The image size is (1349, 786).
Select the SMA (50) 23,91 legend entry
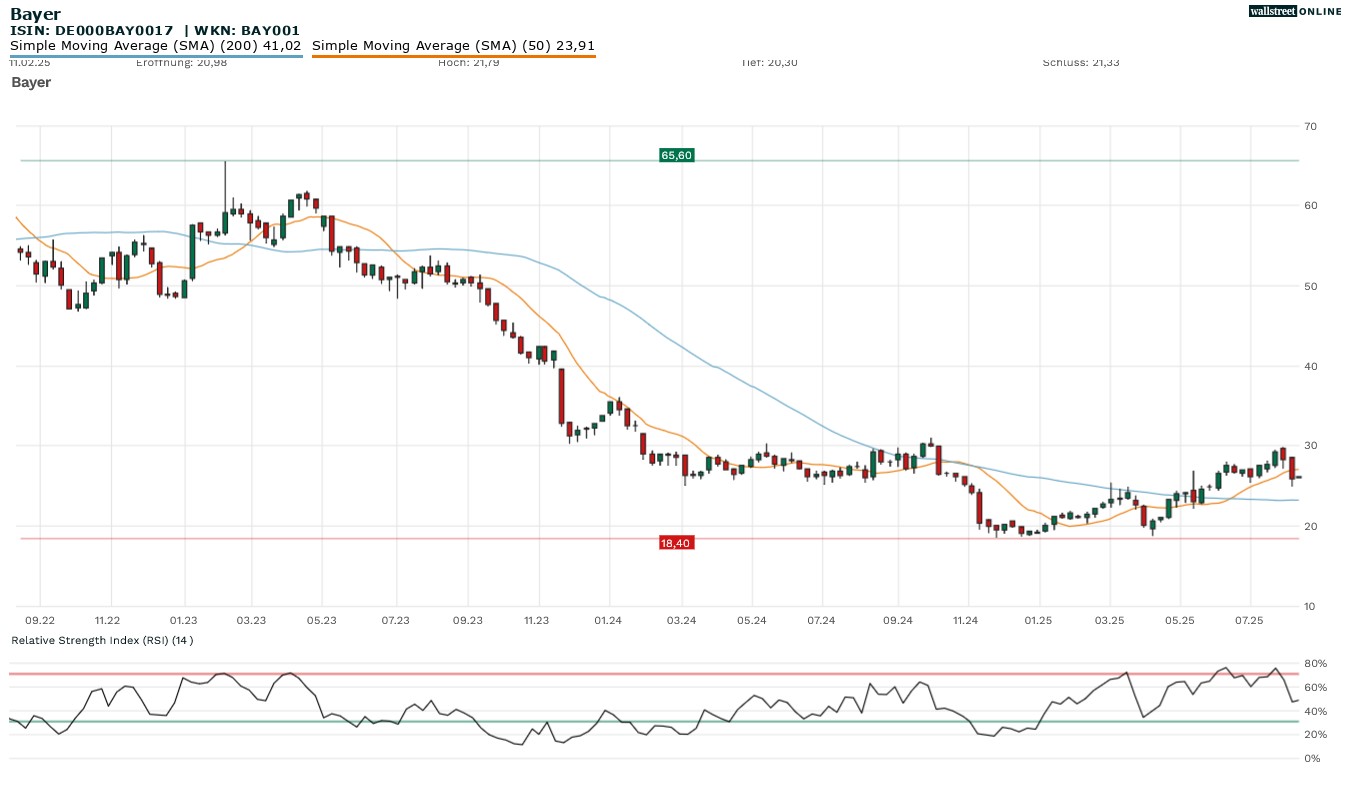454,45
